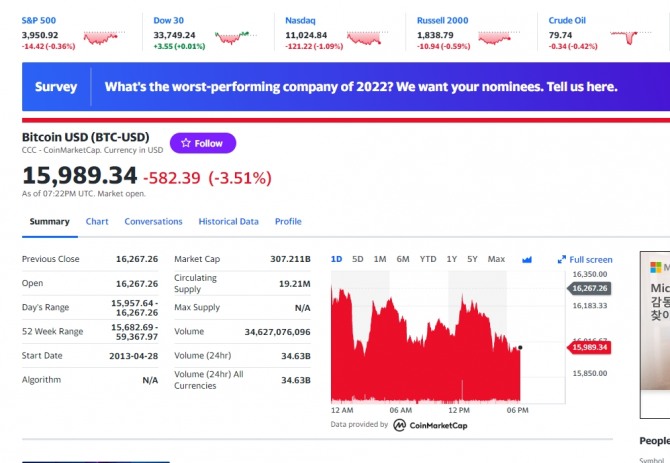This screenshot has width=670, height=463.
Task: Click the Max Supply label
Action: pos(197,308)
